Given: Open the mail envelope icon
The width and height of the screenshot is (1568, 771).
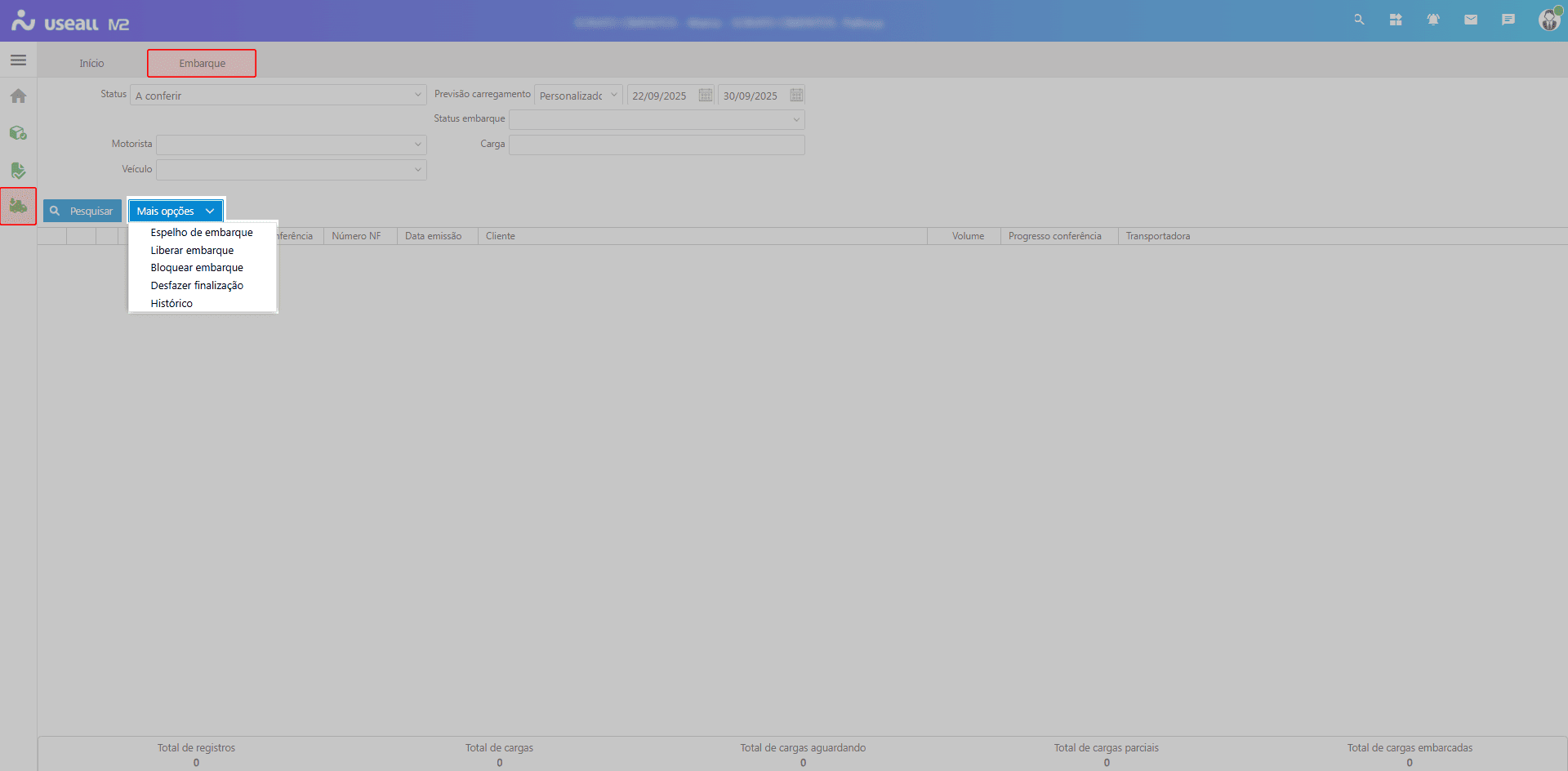Looking at the screenshot, I should (x=1471, y=20).
